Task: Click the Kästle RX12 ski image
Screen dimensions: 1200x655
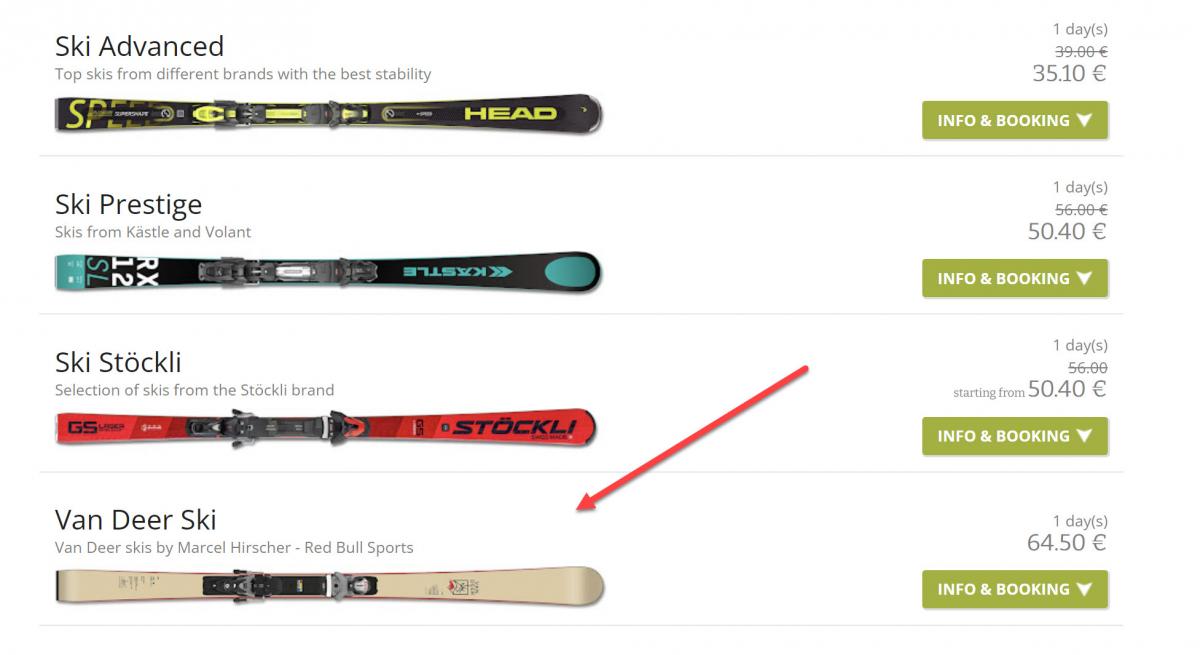Action: pyautogui.click(x=329, y=271)
